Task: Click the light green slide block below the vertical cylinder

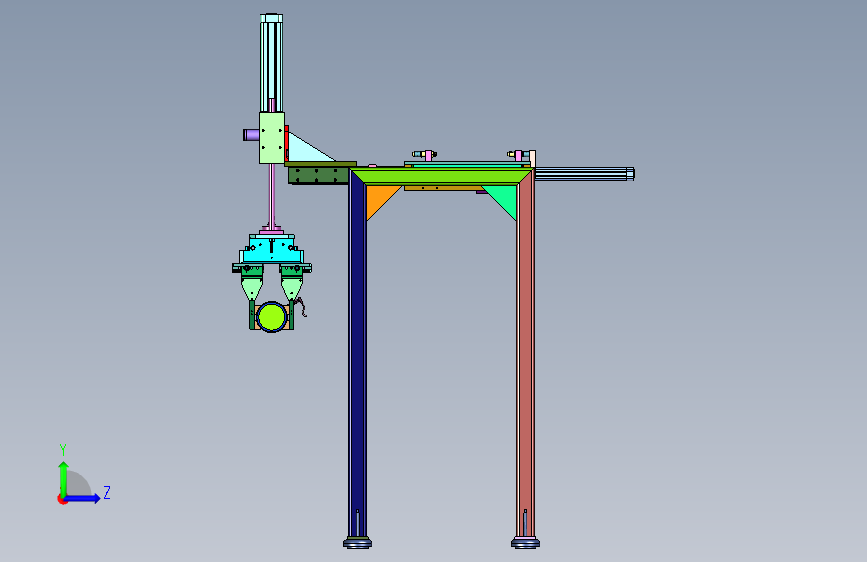Action: click(271, 138)
